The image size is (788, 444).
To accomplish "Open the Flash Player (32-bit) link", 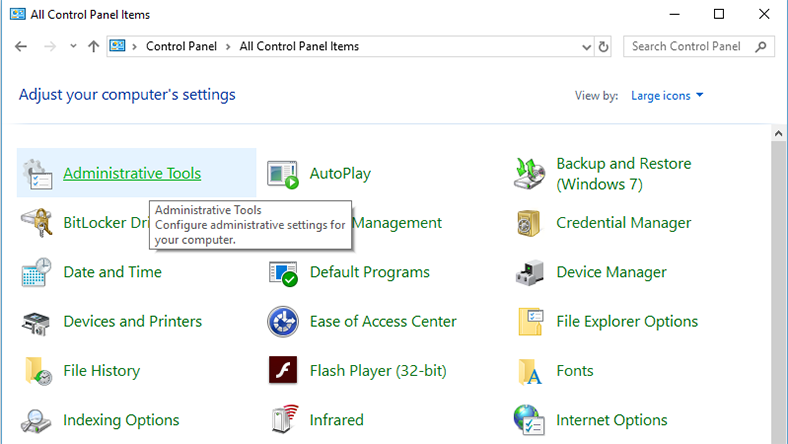I will [x=378, y=371].
